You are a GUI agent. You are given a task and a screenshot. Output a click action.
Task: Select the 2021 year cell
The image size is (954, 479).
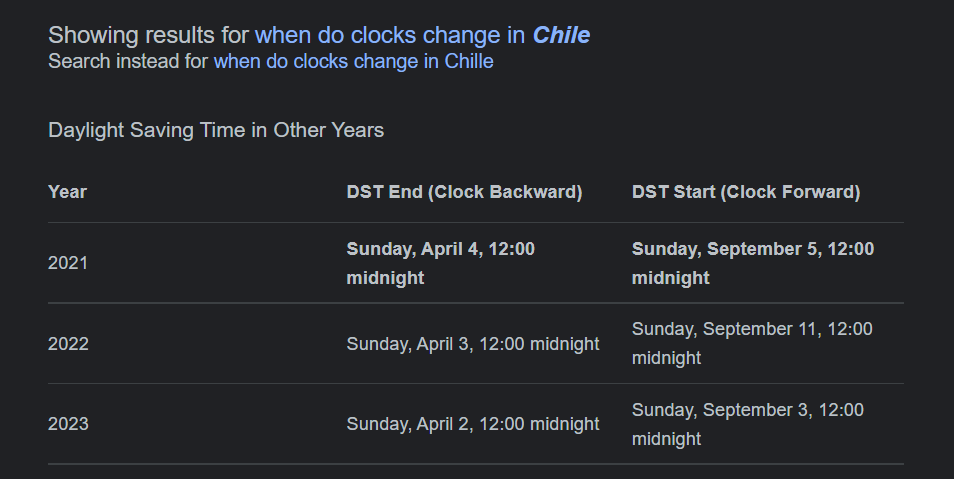(x=68, y=263)
